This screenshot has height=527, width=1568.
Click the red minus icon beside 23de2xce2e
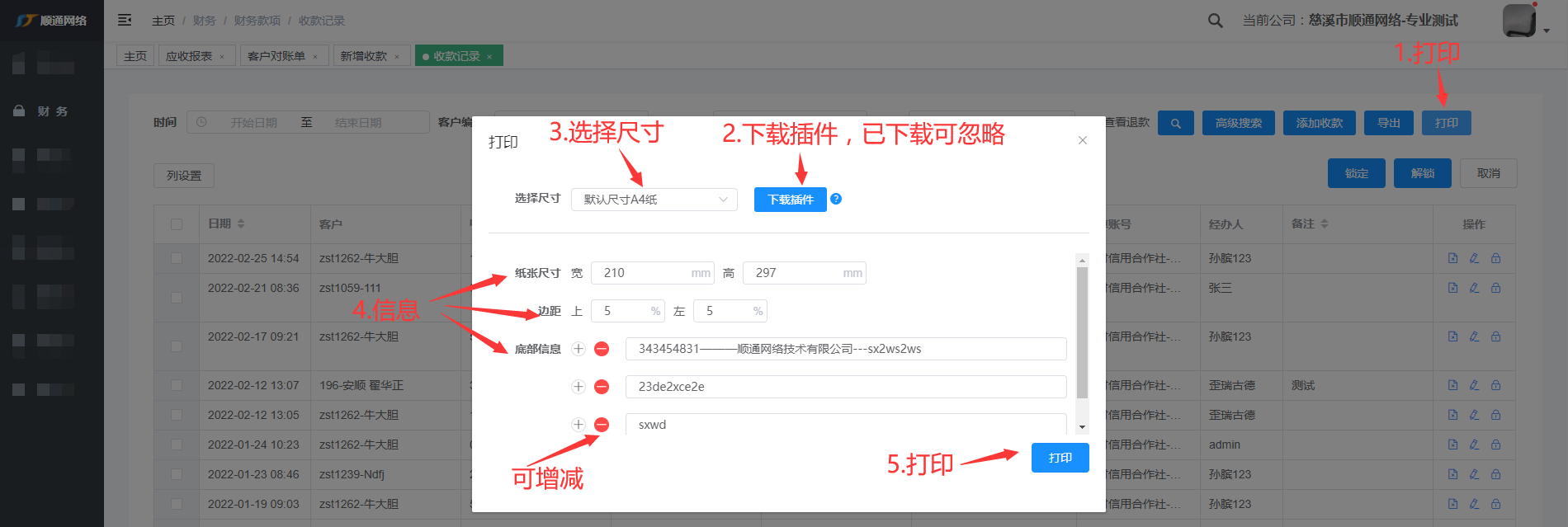click(602, 387)
